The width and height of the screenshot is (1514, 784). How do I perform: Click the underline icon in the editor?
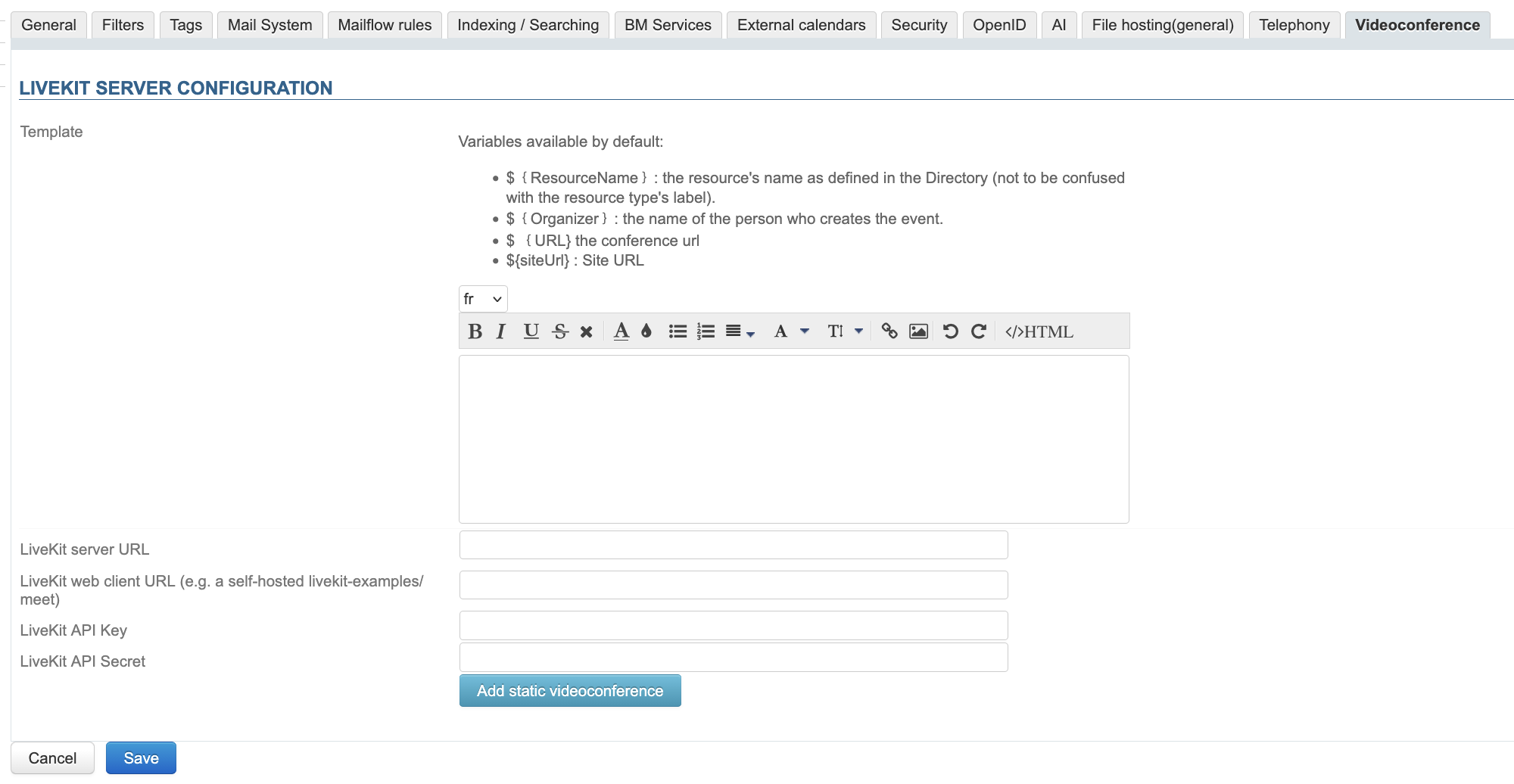click(531, 331)
